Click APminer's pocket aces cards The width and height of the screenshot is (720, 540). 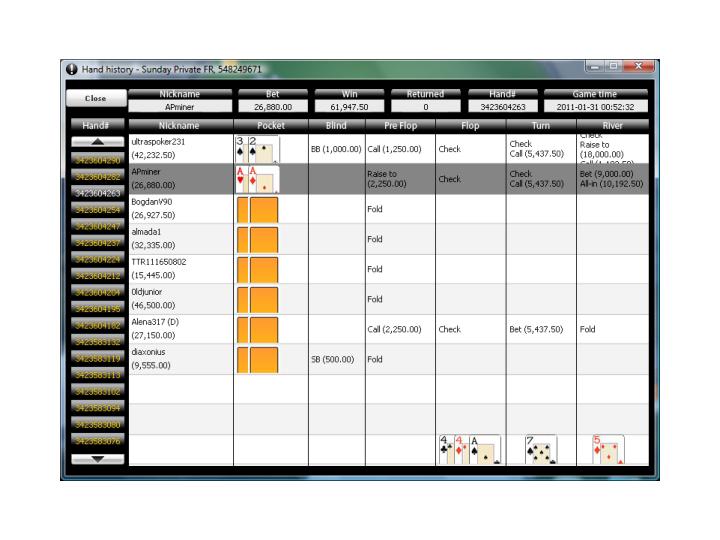pyautogui.click(x=256, y=180)
